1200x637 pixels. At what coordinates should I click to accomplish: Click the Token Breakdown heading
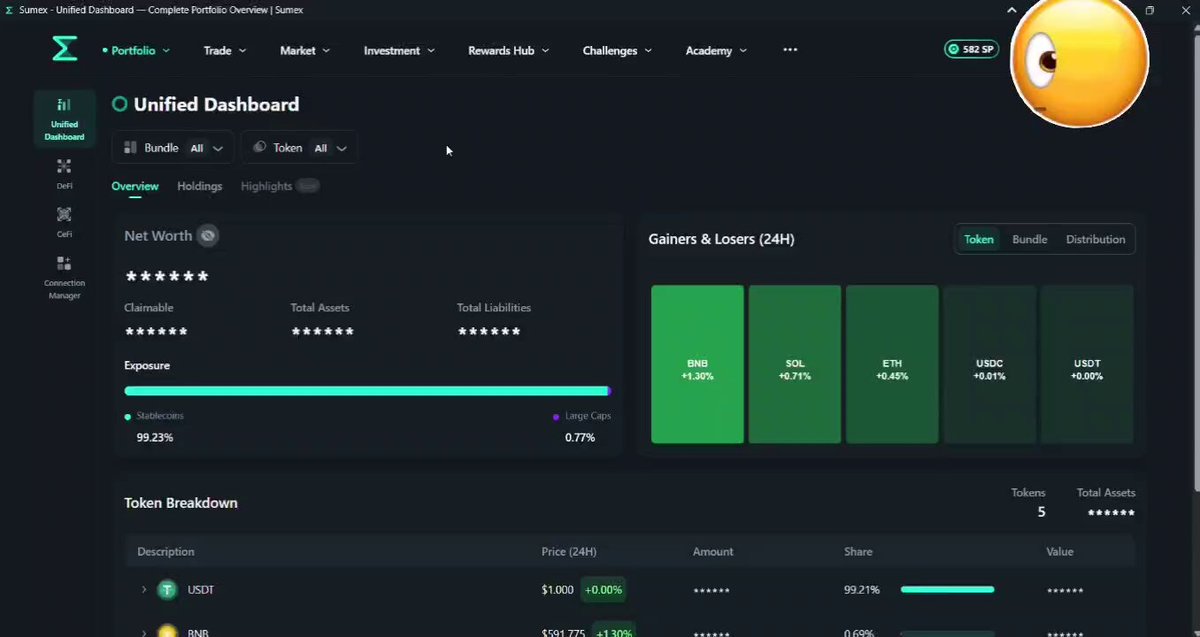[181, 503]
